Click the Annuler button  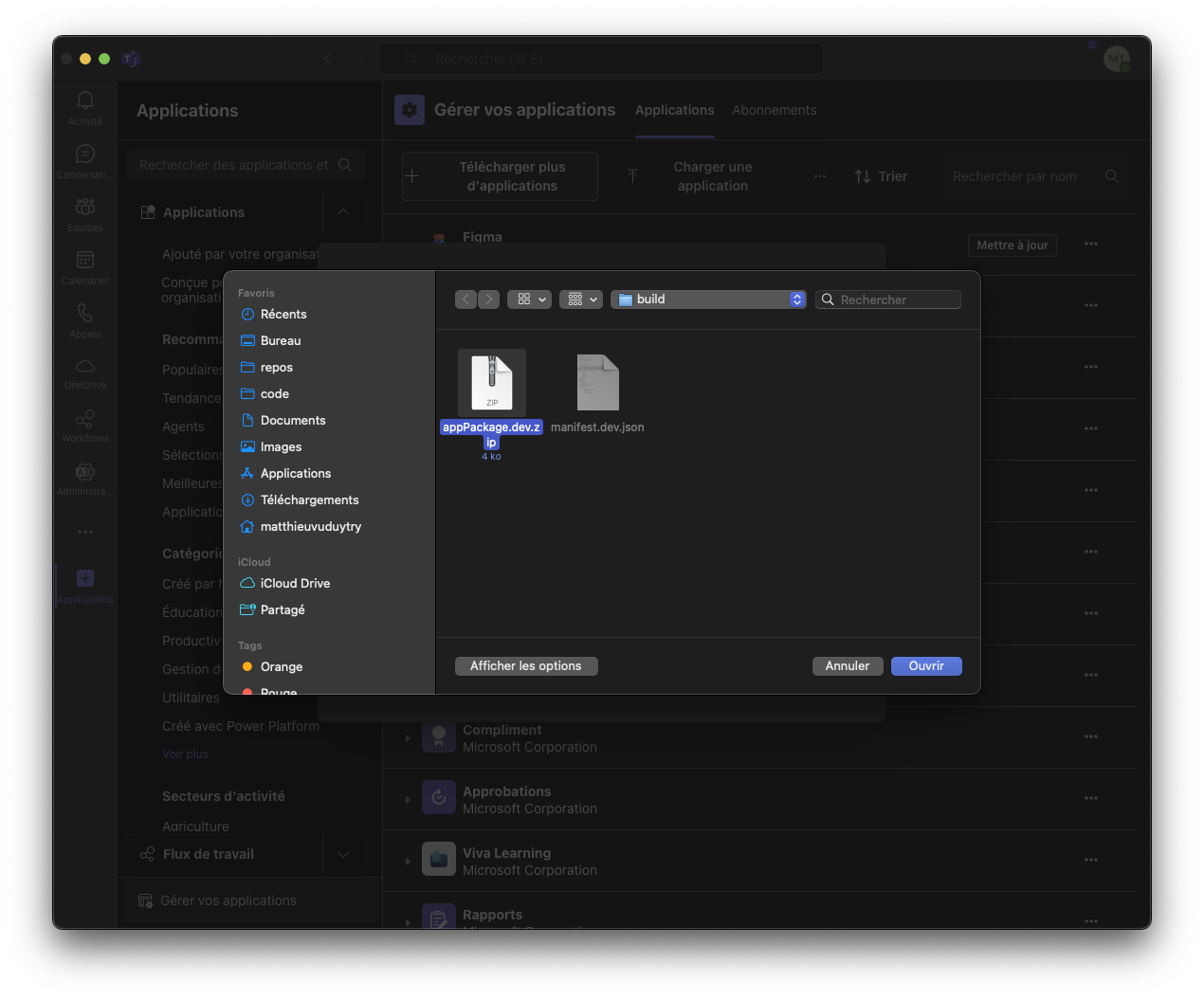[847, 666]
